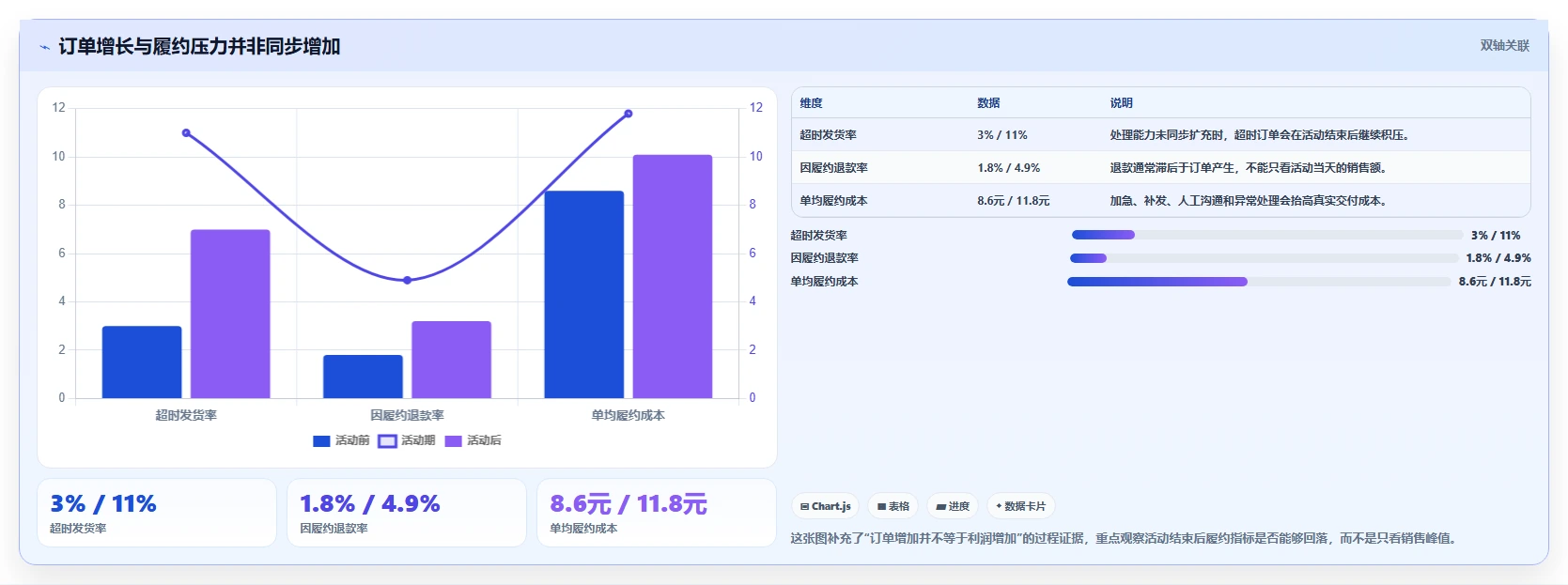Screen dimensions: 1568x585
Task: Click the 因履约退款率 purple bar in the chart
Action: point(451,360)
